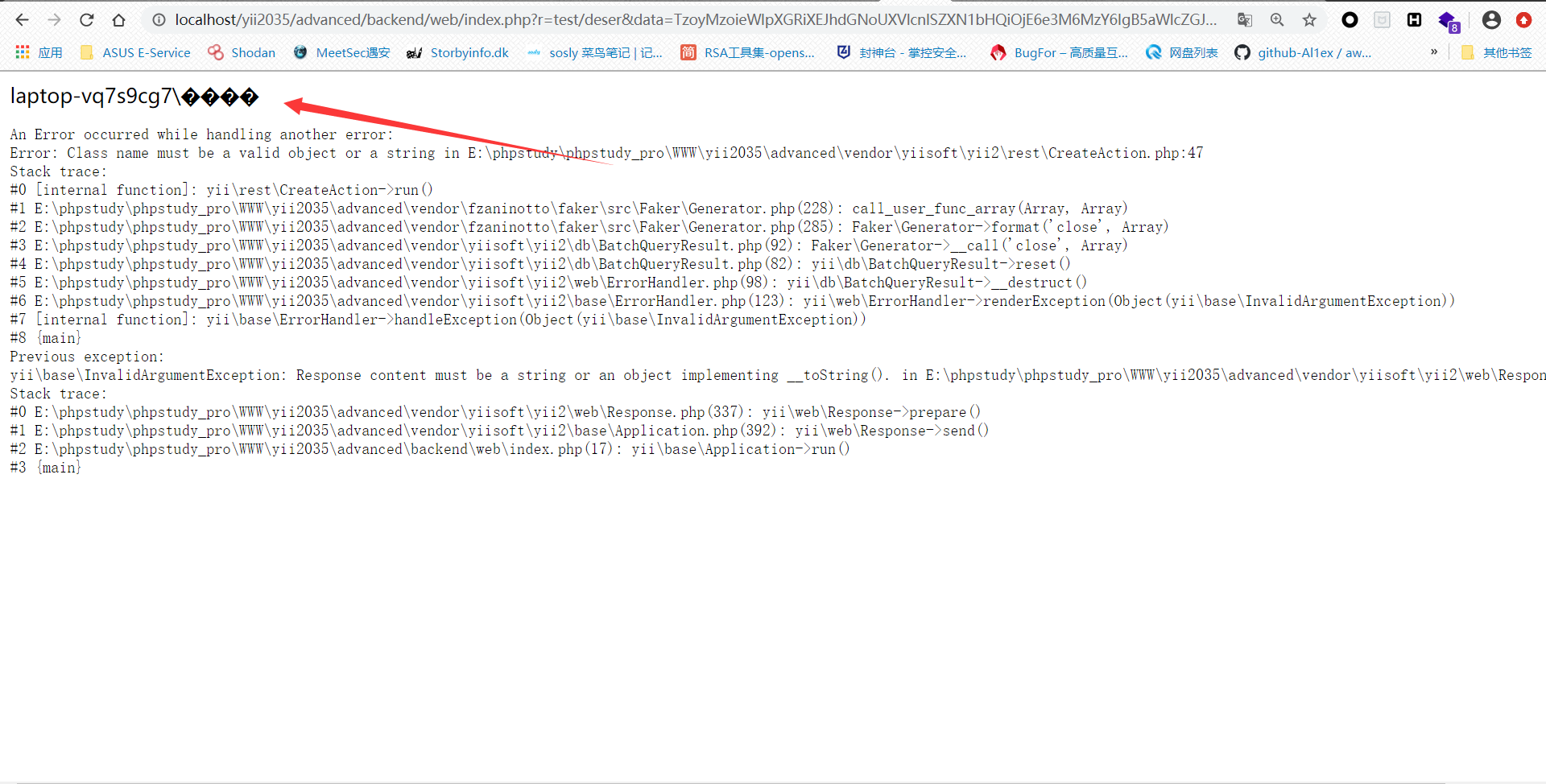Click the Faker\Generator->format('close') trace line

[589, 227]
